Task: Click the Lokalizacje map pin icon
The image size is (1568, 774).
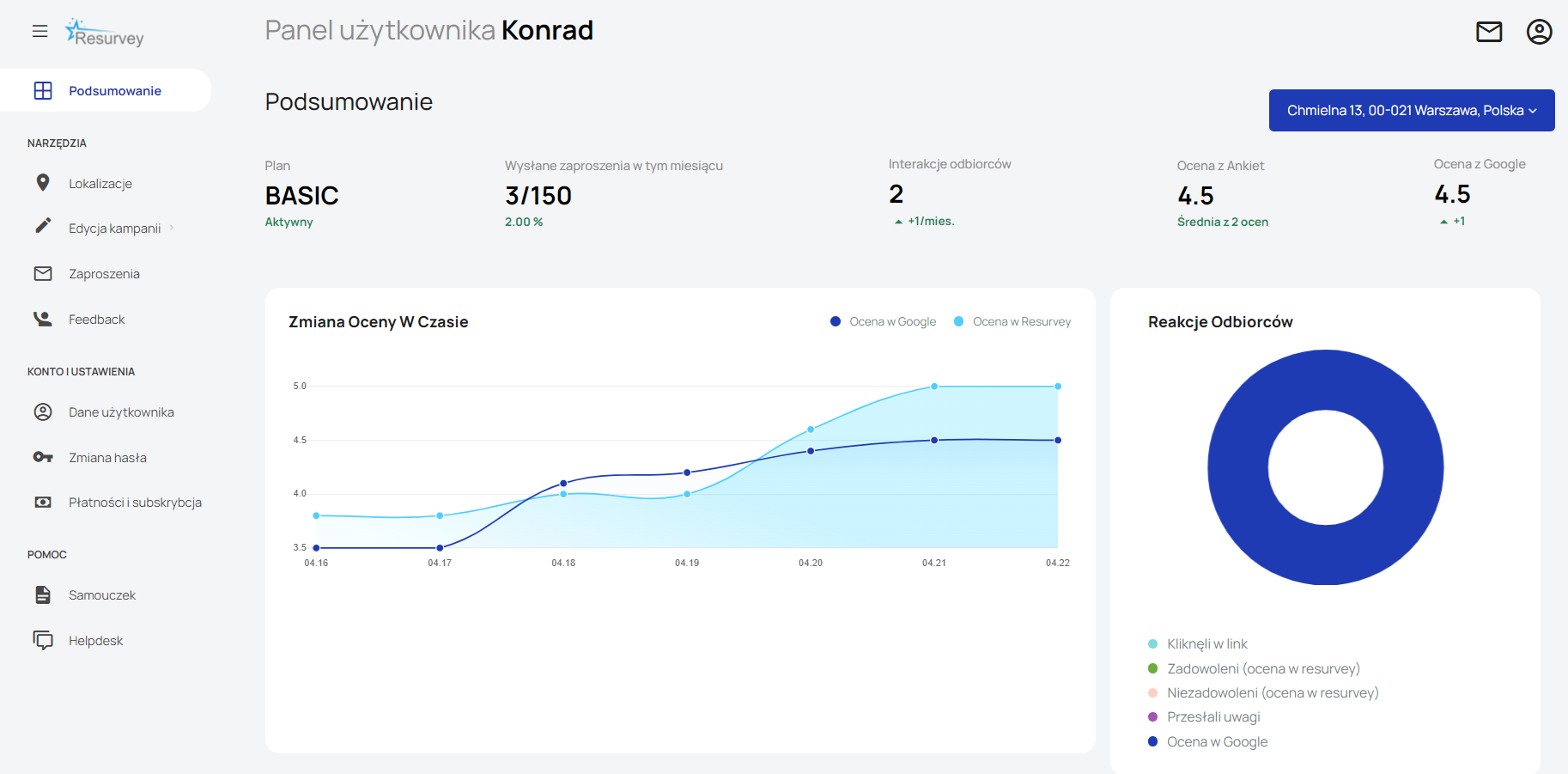Action: [x=43, y=183]
